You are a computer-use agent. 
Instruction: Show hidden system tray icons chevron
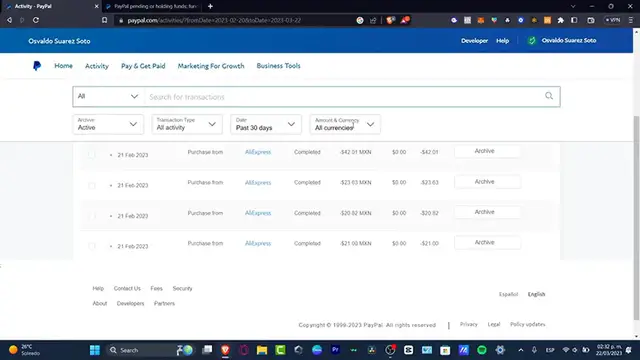pos(520,350)
